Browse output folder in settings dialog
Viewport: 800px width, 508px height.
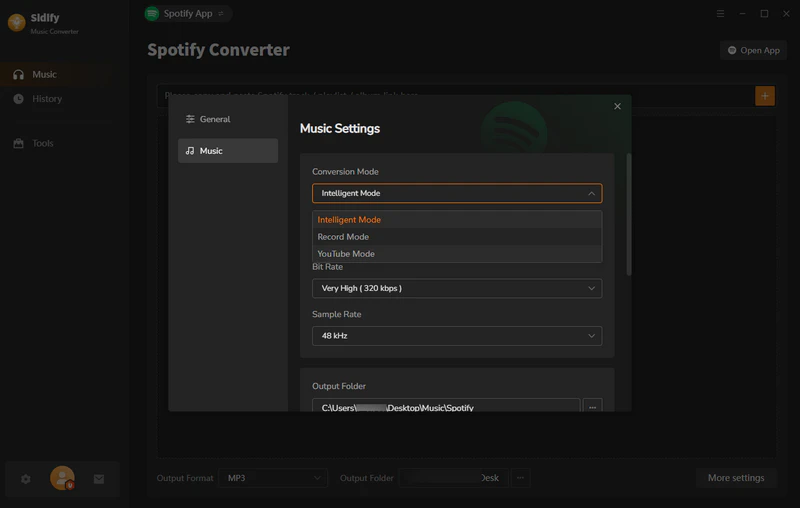pyautogui.click(x=592, y=405)
